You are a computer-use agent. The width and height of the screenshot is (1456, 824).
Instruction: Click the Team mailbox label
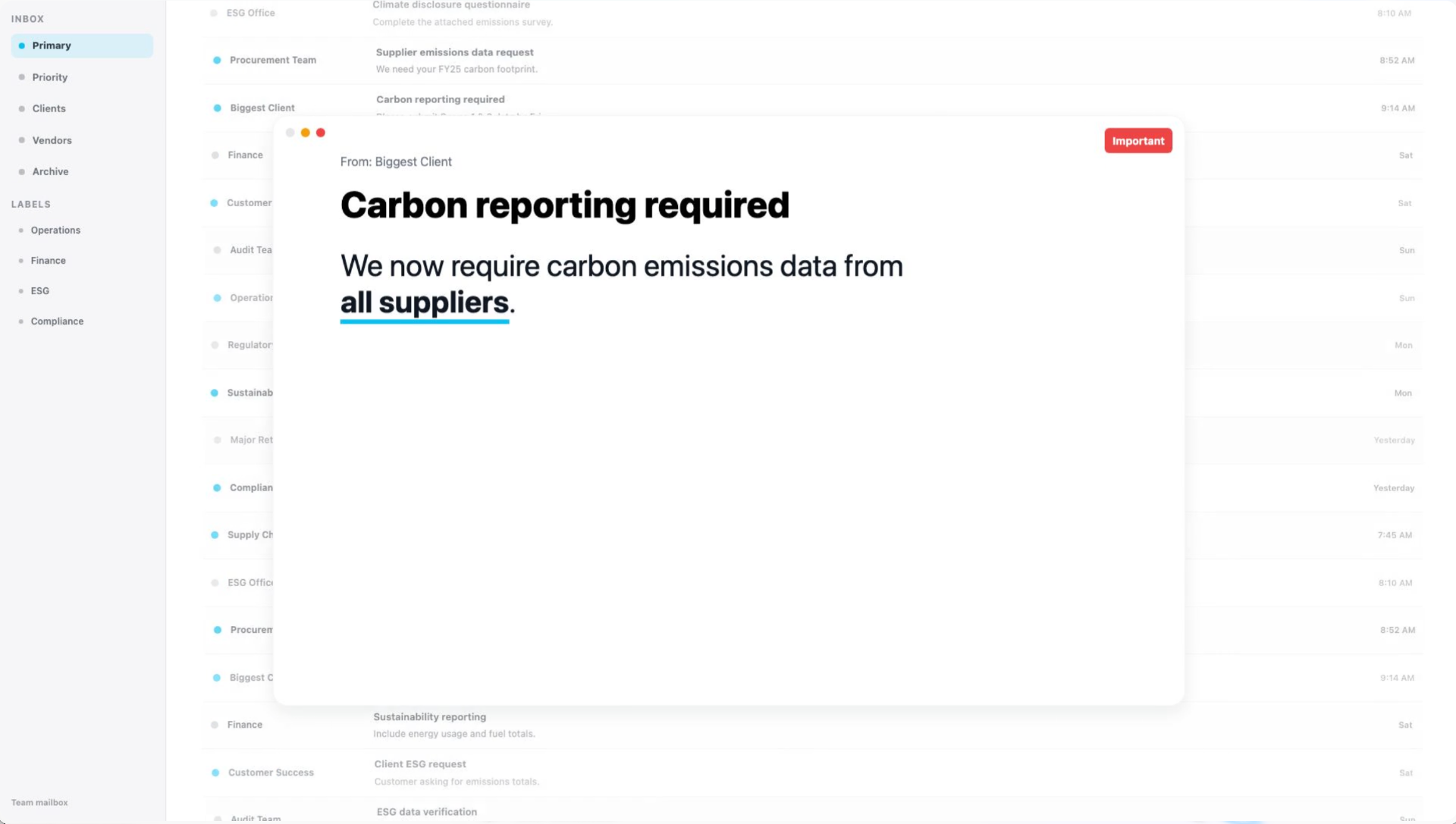point(39,803)
